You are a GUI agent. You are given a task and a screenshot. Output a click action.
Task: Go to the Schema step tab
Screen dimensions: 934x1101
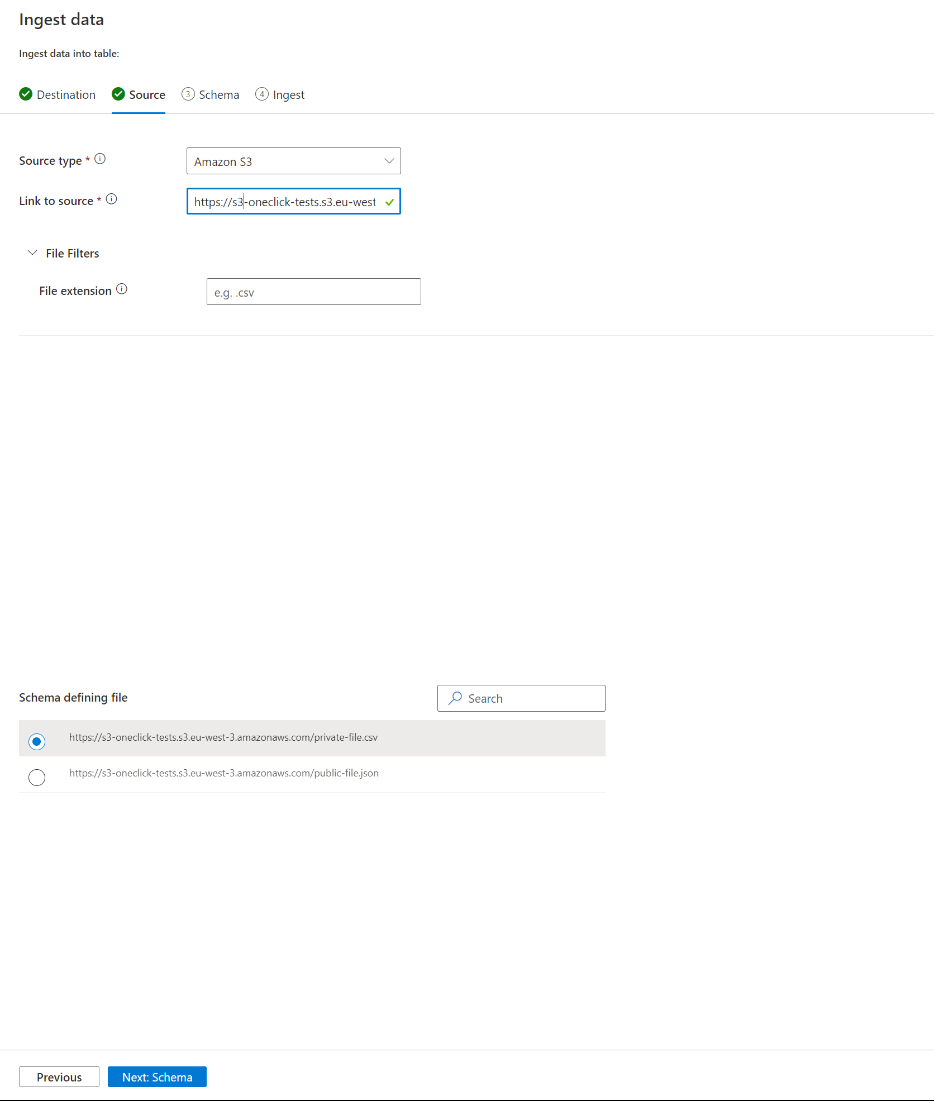click(210, 95)
